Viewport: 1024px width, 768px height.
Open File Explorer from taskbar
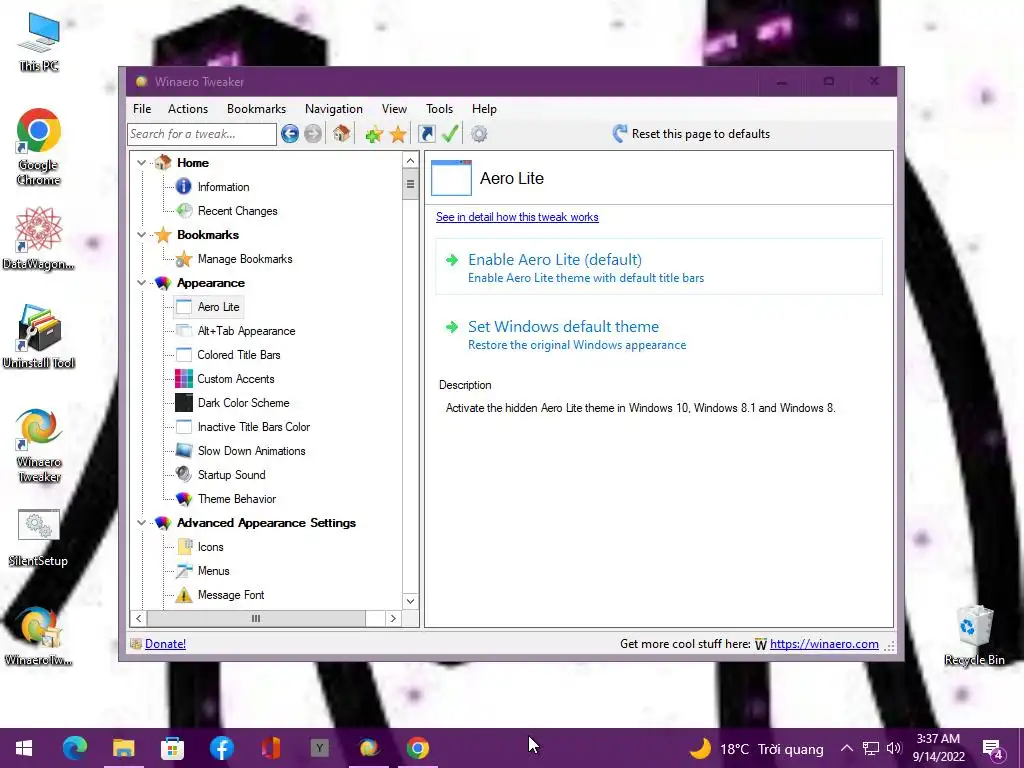pos(123,748)
